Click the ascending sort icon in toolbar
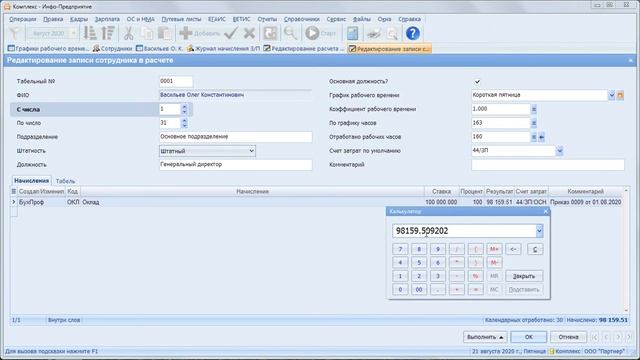The image size is (640, 360). tap(90, 33)
